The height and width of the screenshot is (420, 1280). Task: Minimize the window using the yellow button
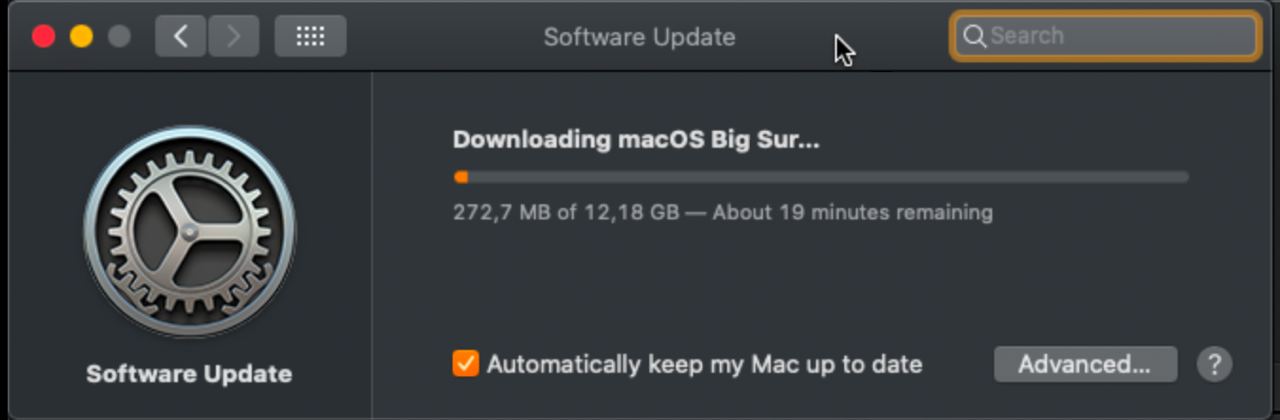pos(81,37)
